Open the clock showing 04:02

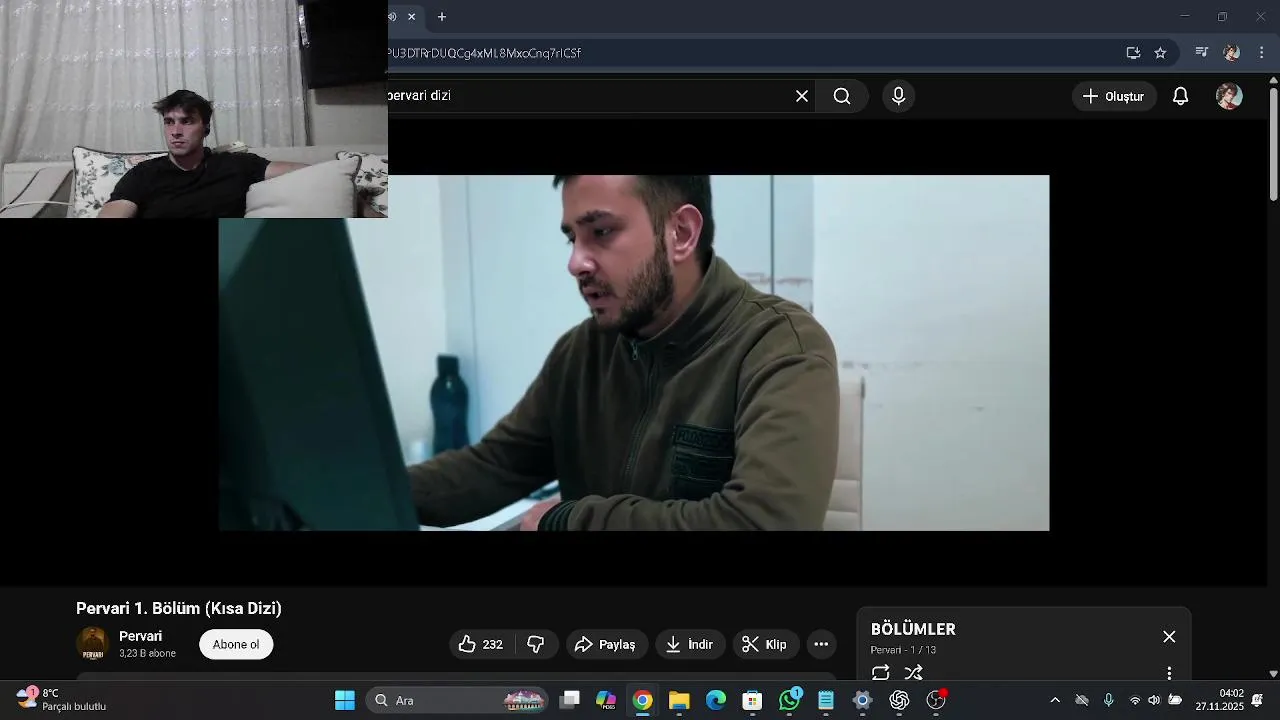tap(1218, 699)
